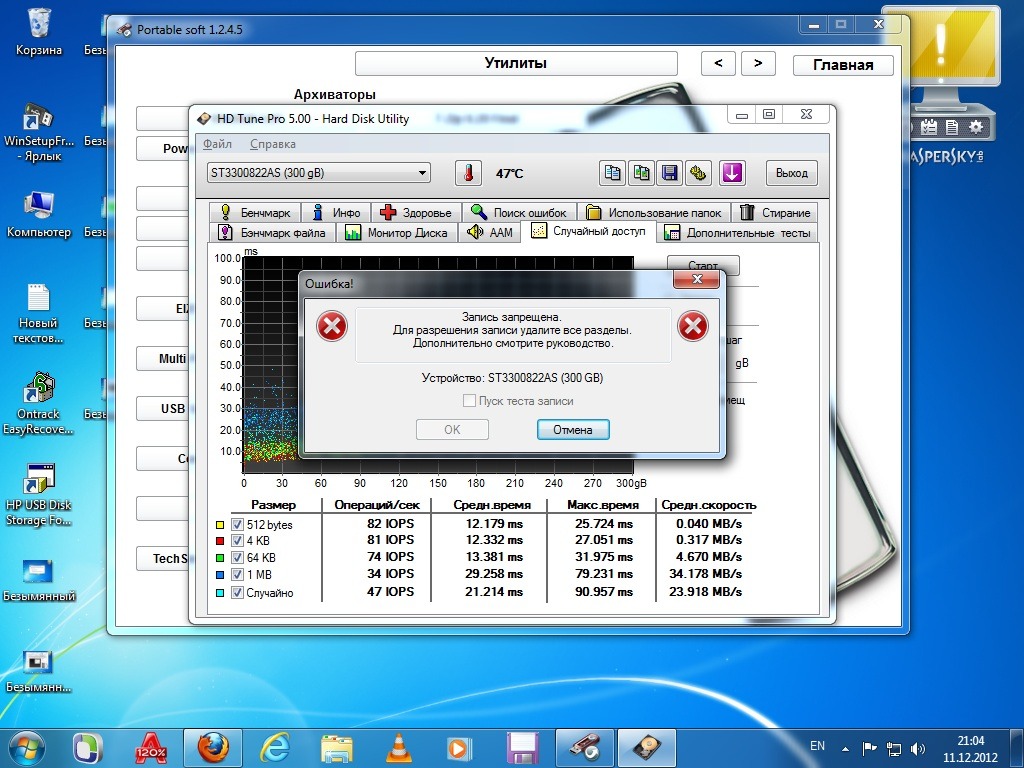This screenshot has width=1024, height=768.
Task: Click the purple down-arrow toolbar icon
Action: coord(732,173)
